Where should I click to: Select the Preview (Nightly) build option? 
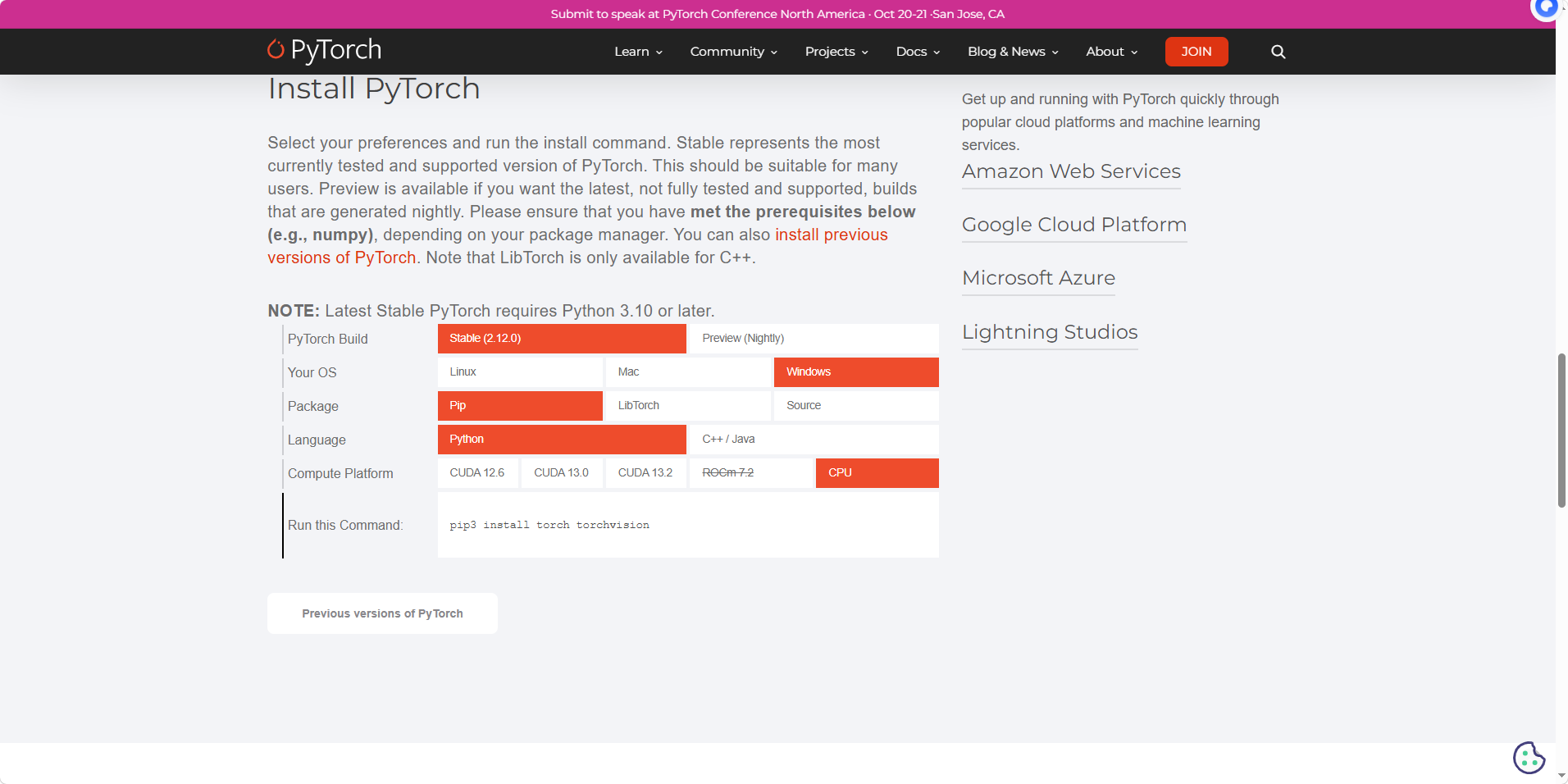coord(814,339)
